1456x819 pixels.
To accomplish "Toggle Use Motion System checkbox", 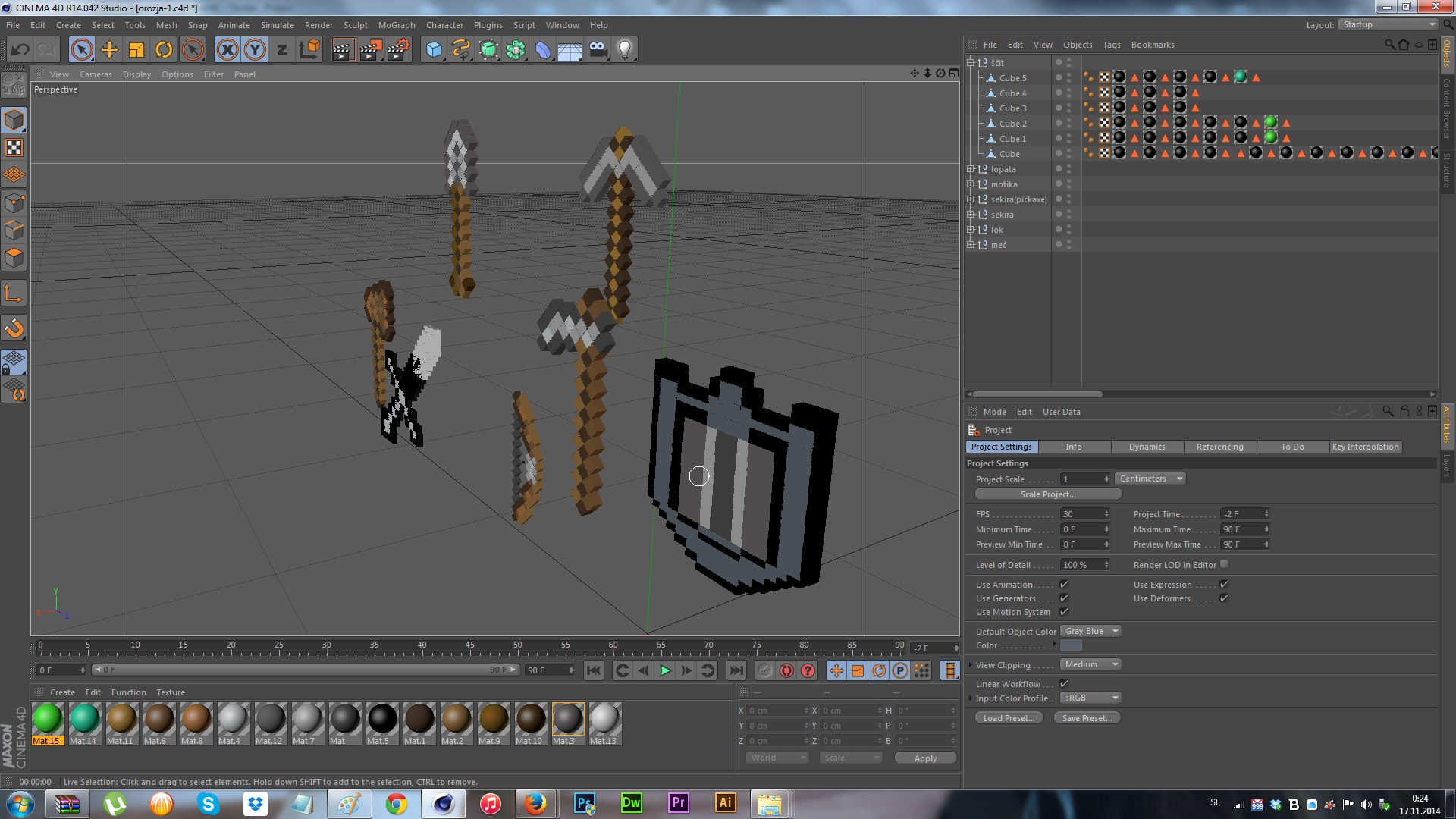I will [1064, 612].
